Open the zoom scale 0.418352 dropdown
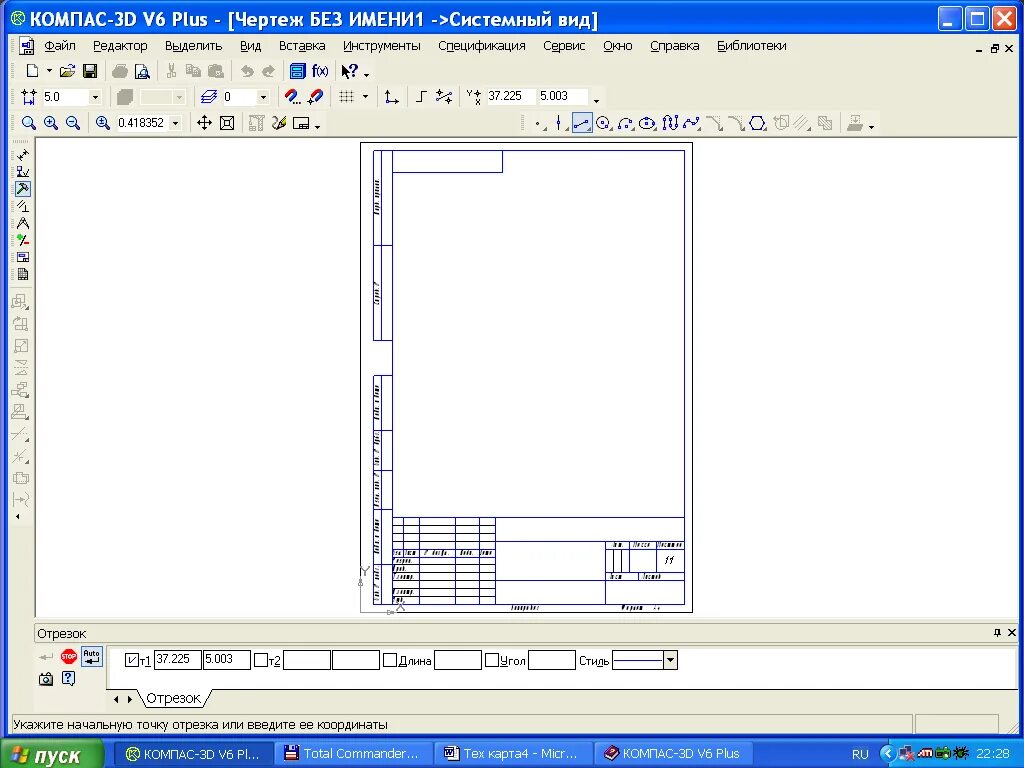The image size is (1024, 768). [x=175, y=123]
